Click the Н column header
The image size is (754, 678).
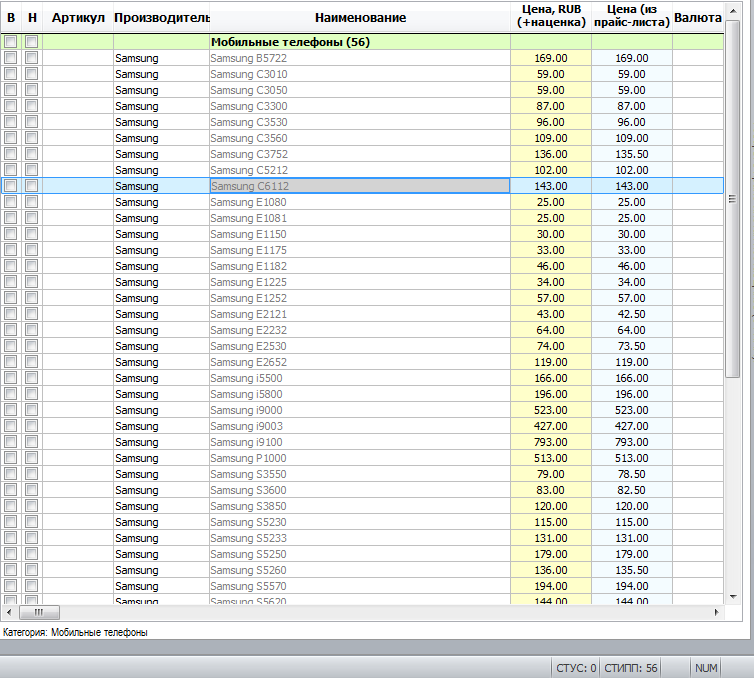[32, 17]
